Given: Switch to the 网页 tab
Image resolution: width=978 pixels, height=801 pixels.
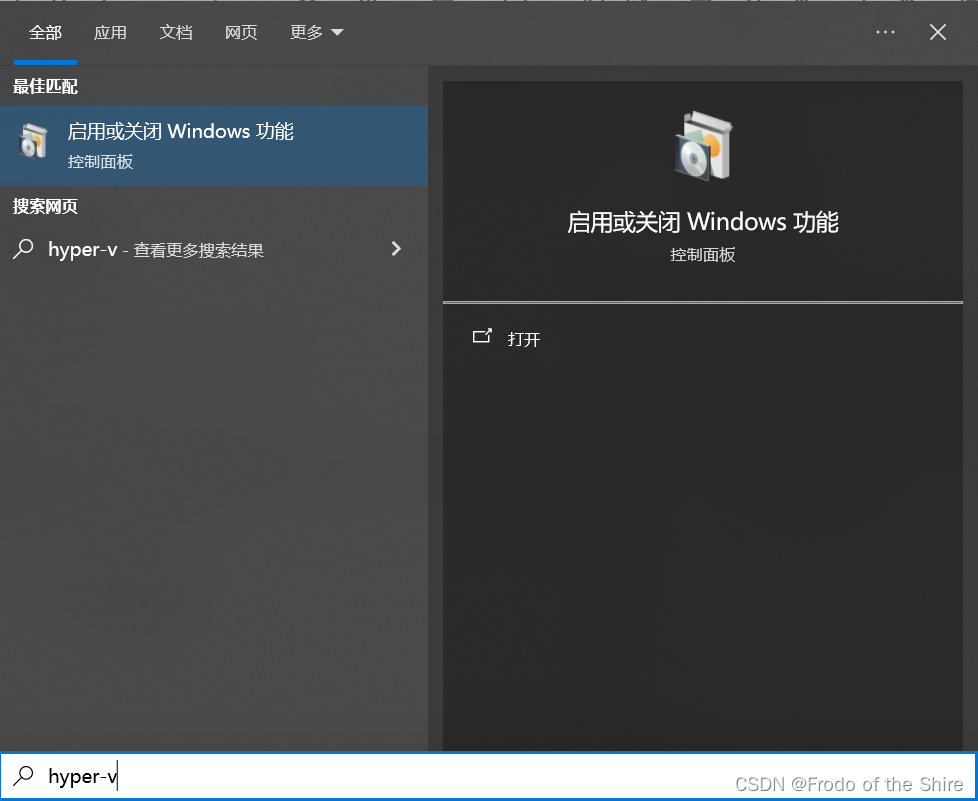Looking at the screenshot, I should tap(241, 32).
